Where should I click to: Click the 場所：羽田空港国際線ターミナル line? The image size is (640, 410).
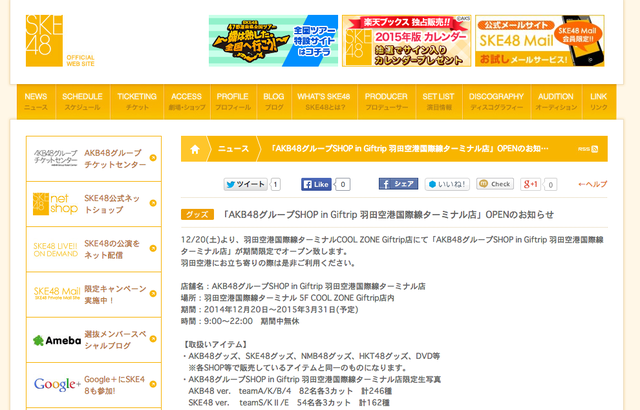[287, 298]
